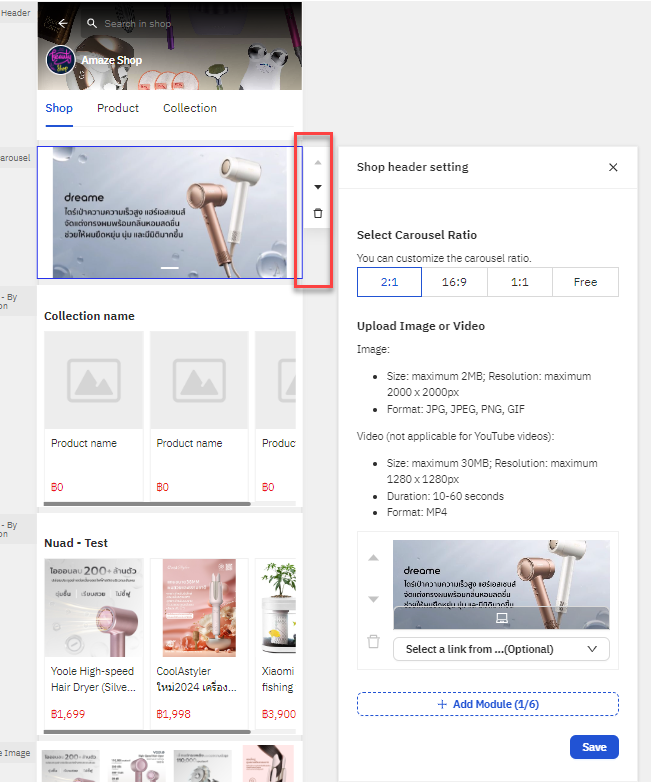This screenshot has height=782, width=651.
Task: Click the ฿1,699 price
Action: (68, 714)
